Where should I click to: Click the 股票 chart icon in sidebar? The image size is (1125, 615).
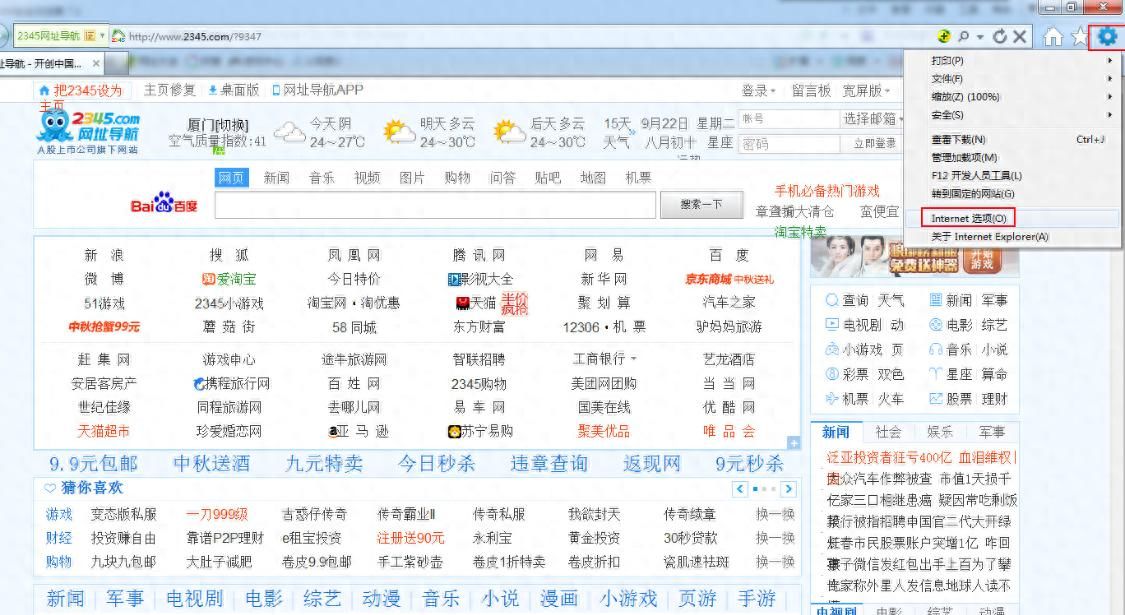[935, 398]
